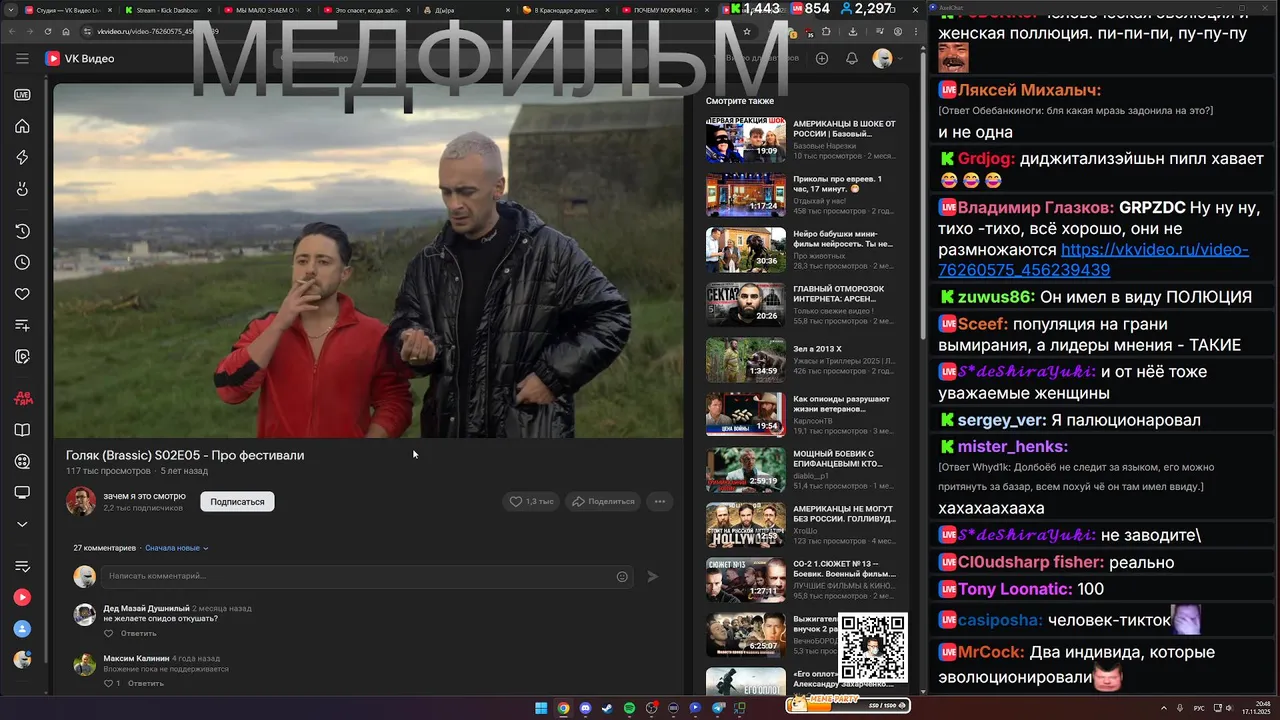Screen dimensions: 1280x720
Task: Open Steam from taskbar
Action: pos(607,708)
